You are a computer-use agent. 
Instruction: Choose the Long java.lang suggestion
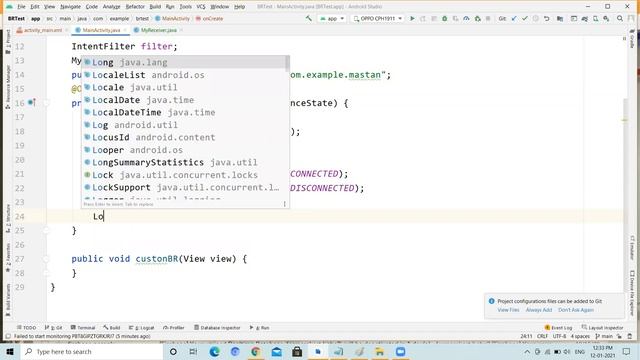[184, 62]
